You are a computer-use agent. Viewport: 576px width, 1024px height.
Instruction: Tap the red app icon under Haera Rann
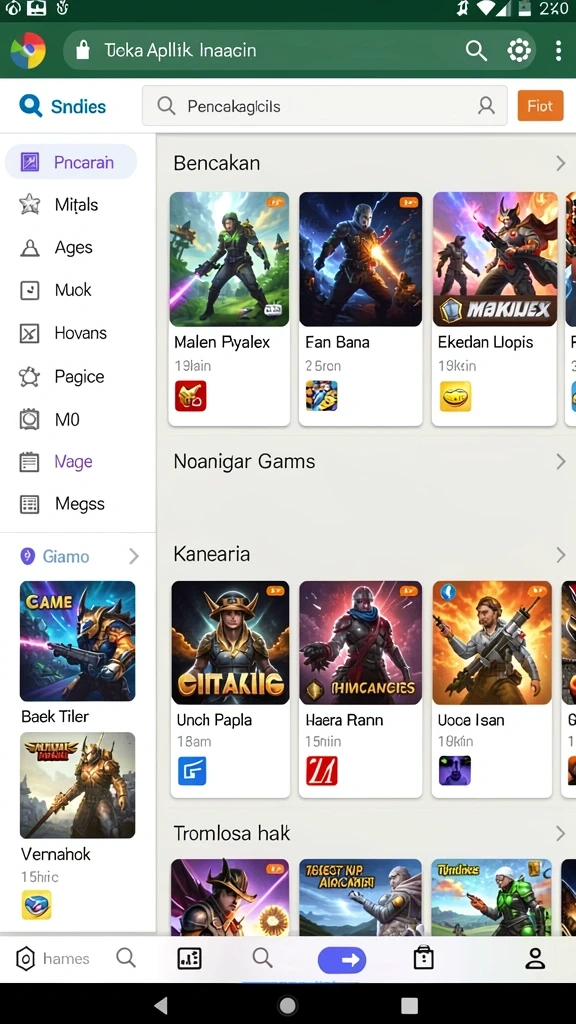tap(322, 771)
